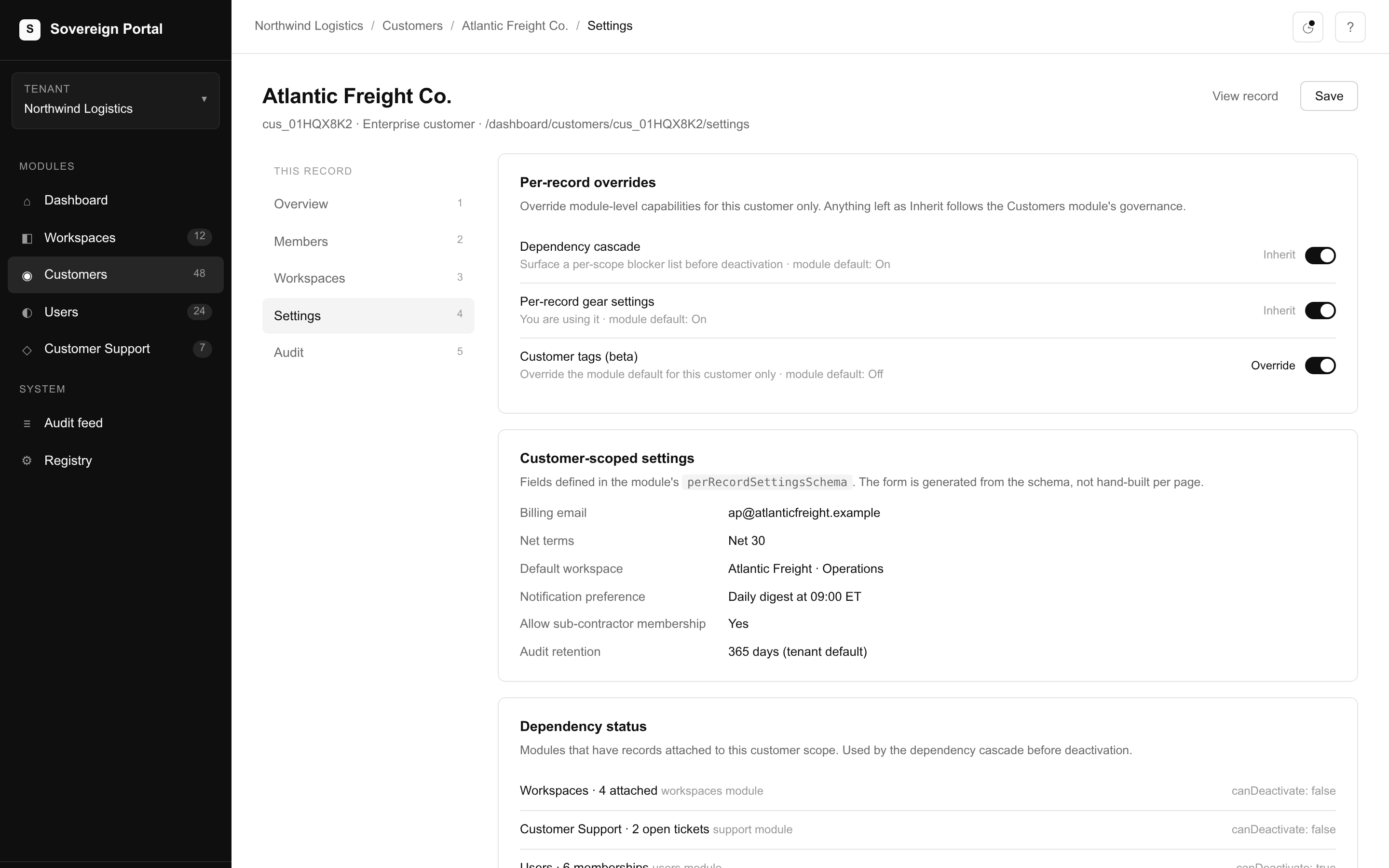
Task: Click the Users count badge 24
Action: click(199, 311)
